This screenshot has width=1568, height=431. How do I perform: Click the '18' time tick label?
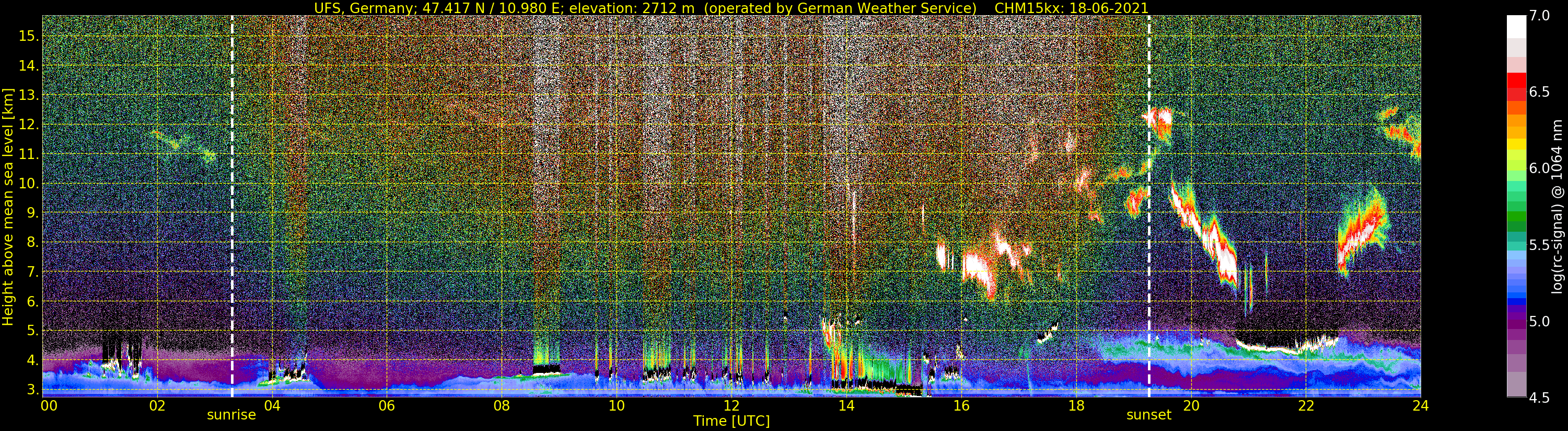click(x=1076, y=406)
